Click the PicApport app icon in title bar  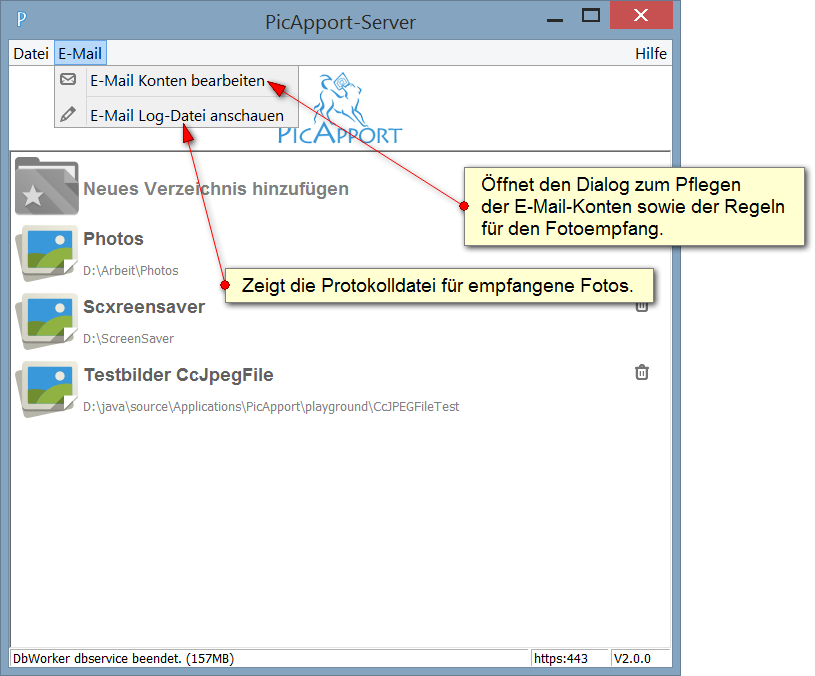coord(22,19)
